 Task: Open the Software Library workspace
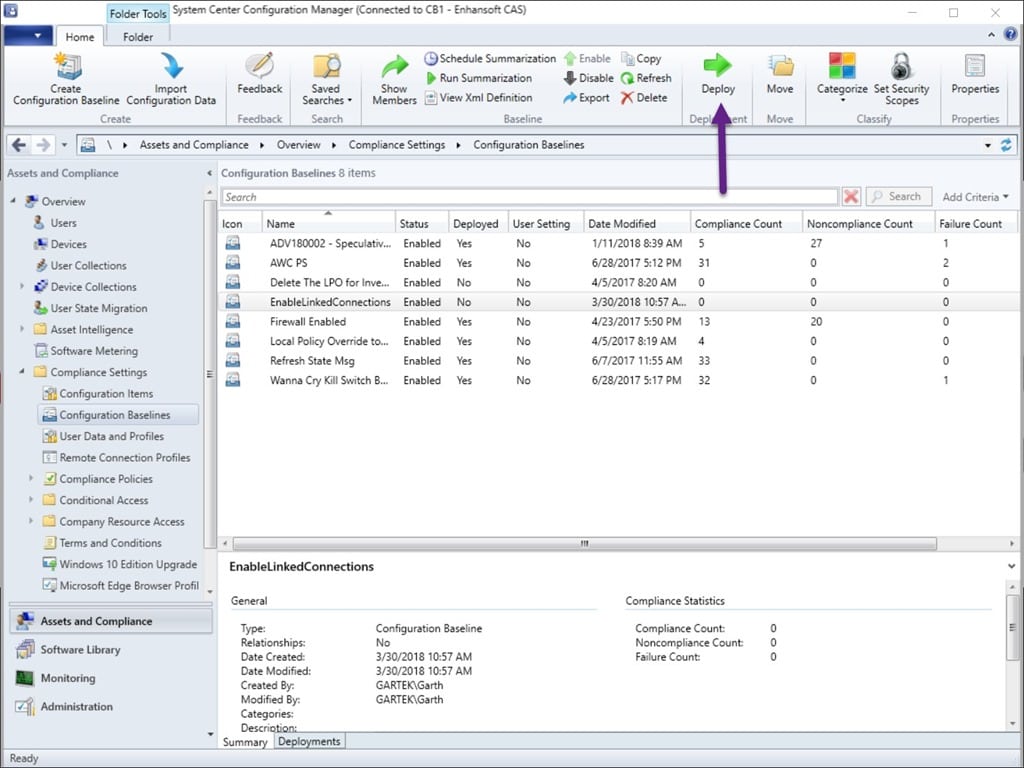click(111, 650)
